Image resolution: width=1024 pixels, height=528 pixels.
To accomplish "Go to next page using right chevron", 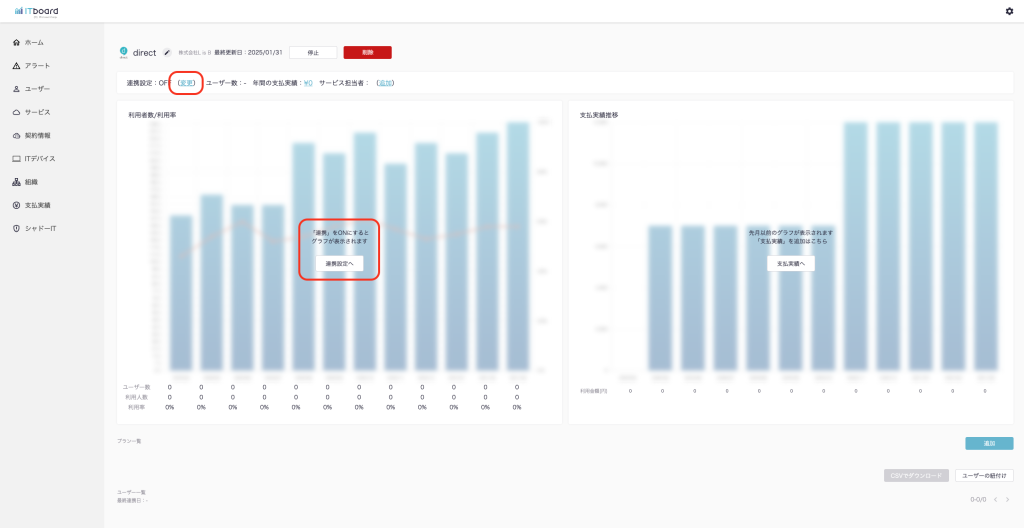I will point(1008,499).
